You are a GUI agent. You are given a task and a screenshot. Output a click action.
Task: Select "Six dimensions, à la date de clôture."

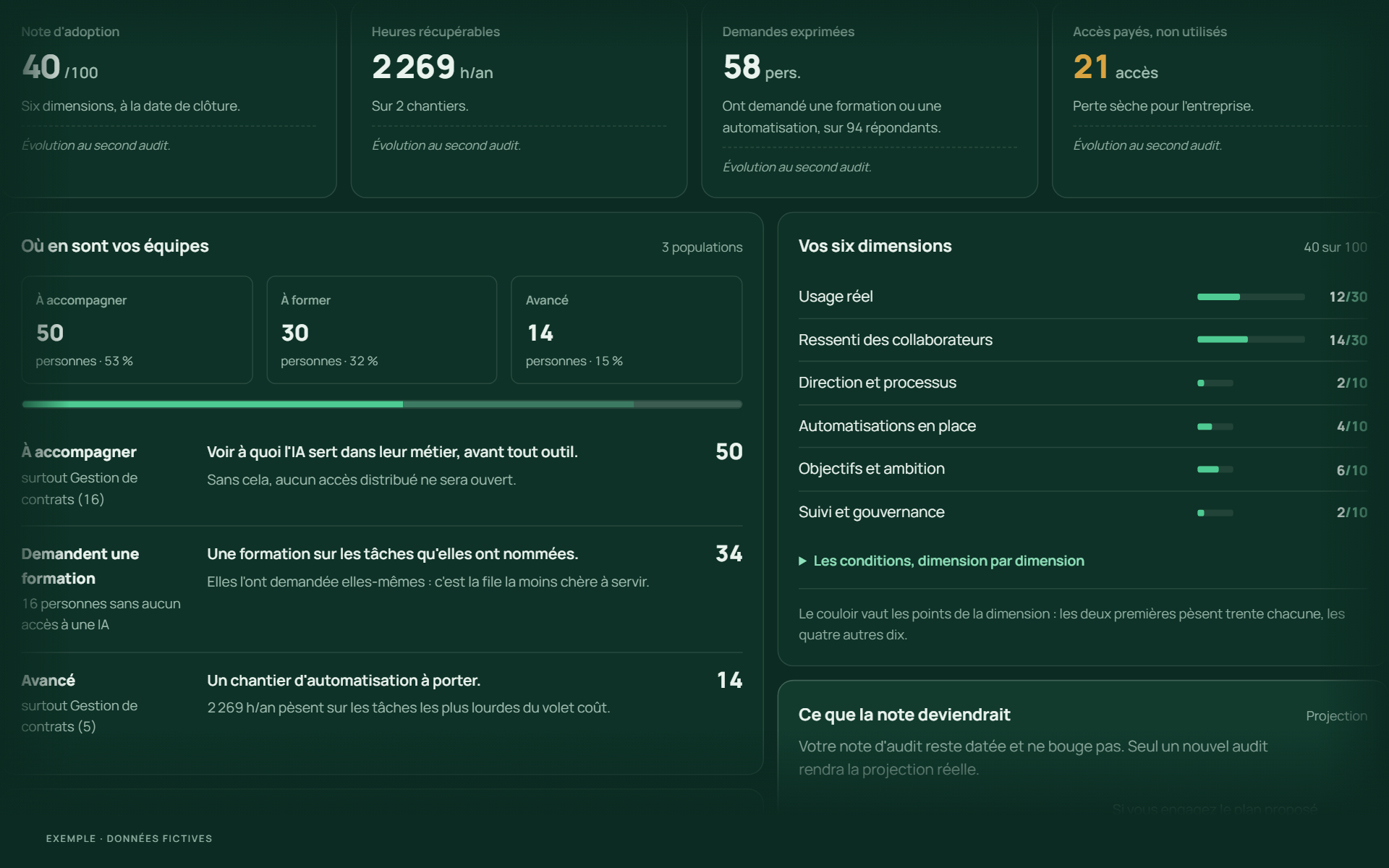click(131, 106)
